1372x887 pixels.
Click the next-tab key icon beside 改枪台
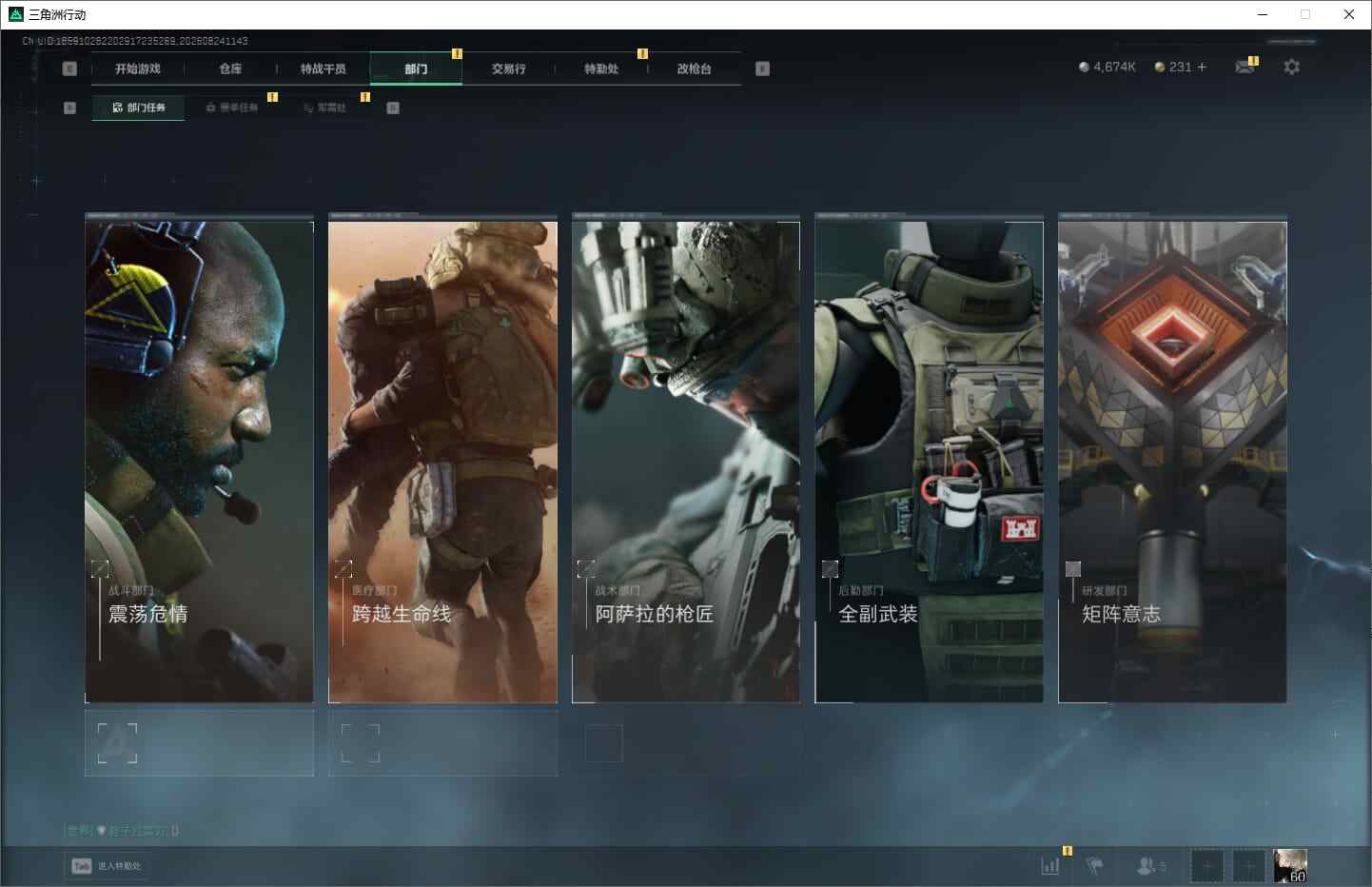pyautogui.click(x=762, y=69)
